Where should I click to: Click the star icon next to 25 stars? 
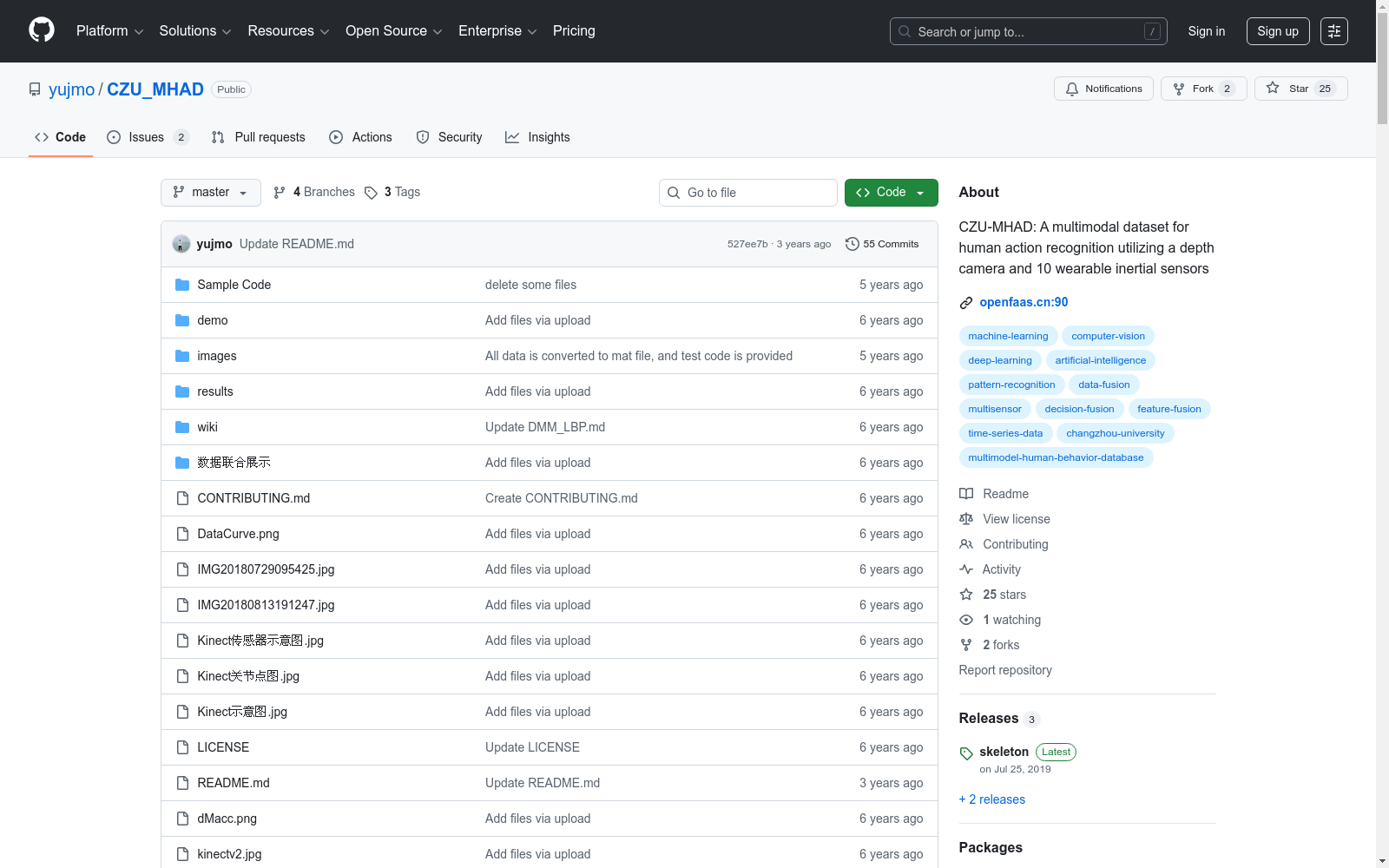[x=966, y=595]
